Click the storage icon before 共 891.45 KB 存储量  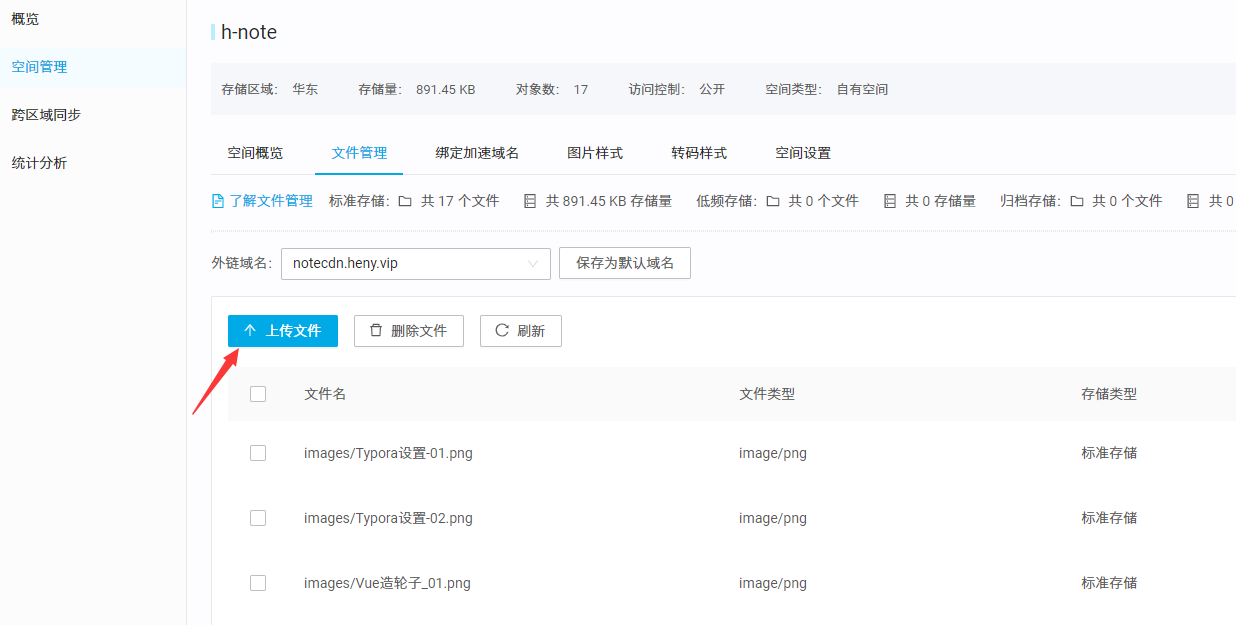(530, 201)
